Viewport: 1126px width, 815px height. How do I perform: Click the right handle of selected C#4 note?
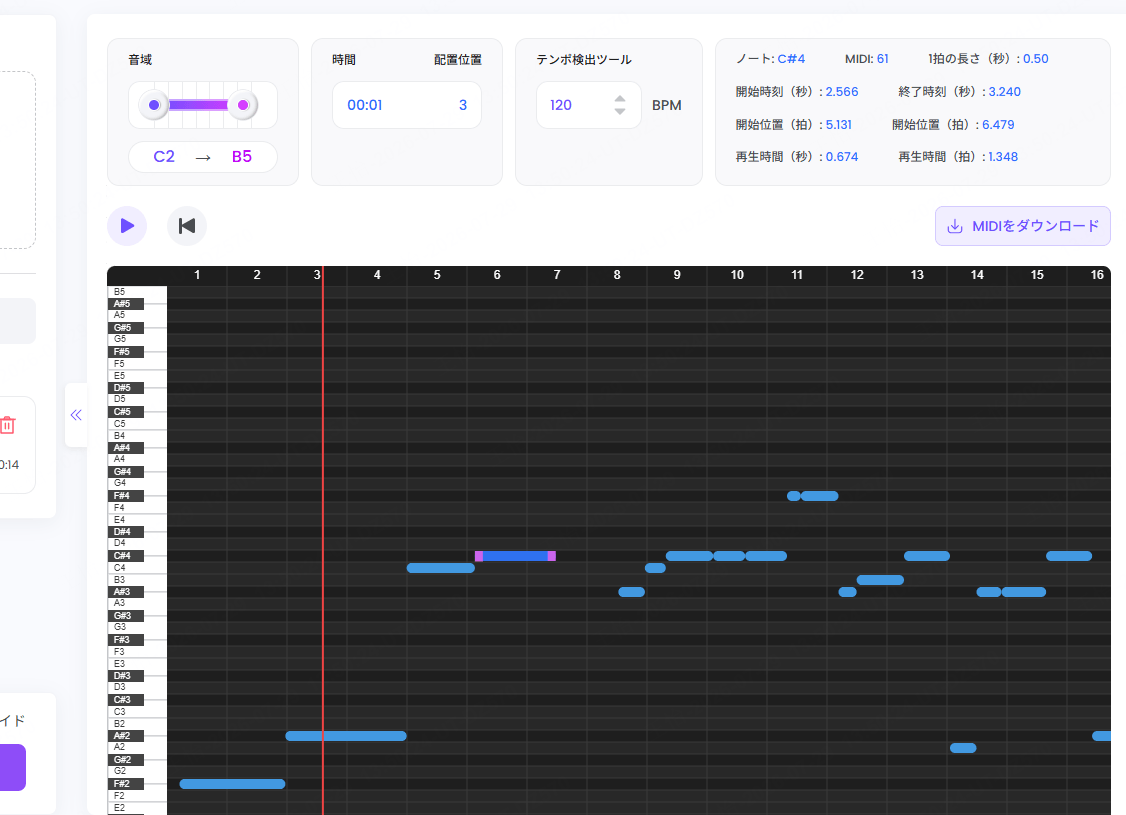552,556
